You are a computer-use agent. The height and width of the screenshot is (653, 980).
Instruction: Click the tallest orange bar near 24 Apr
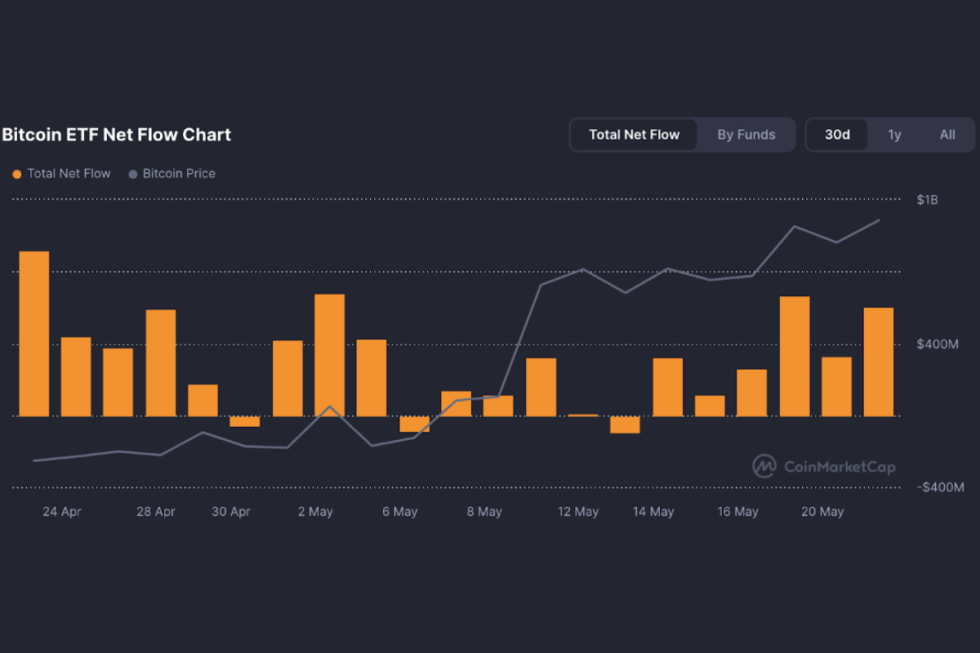coord(34,333)
